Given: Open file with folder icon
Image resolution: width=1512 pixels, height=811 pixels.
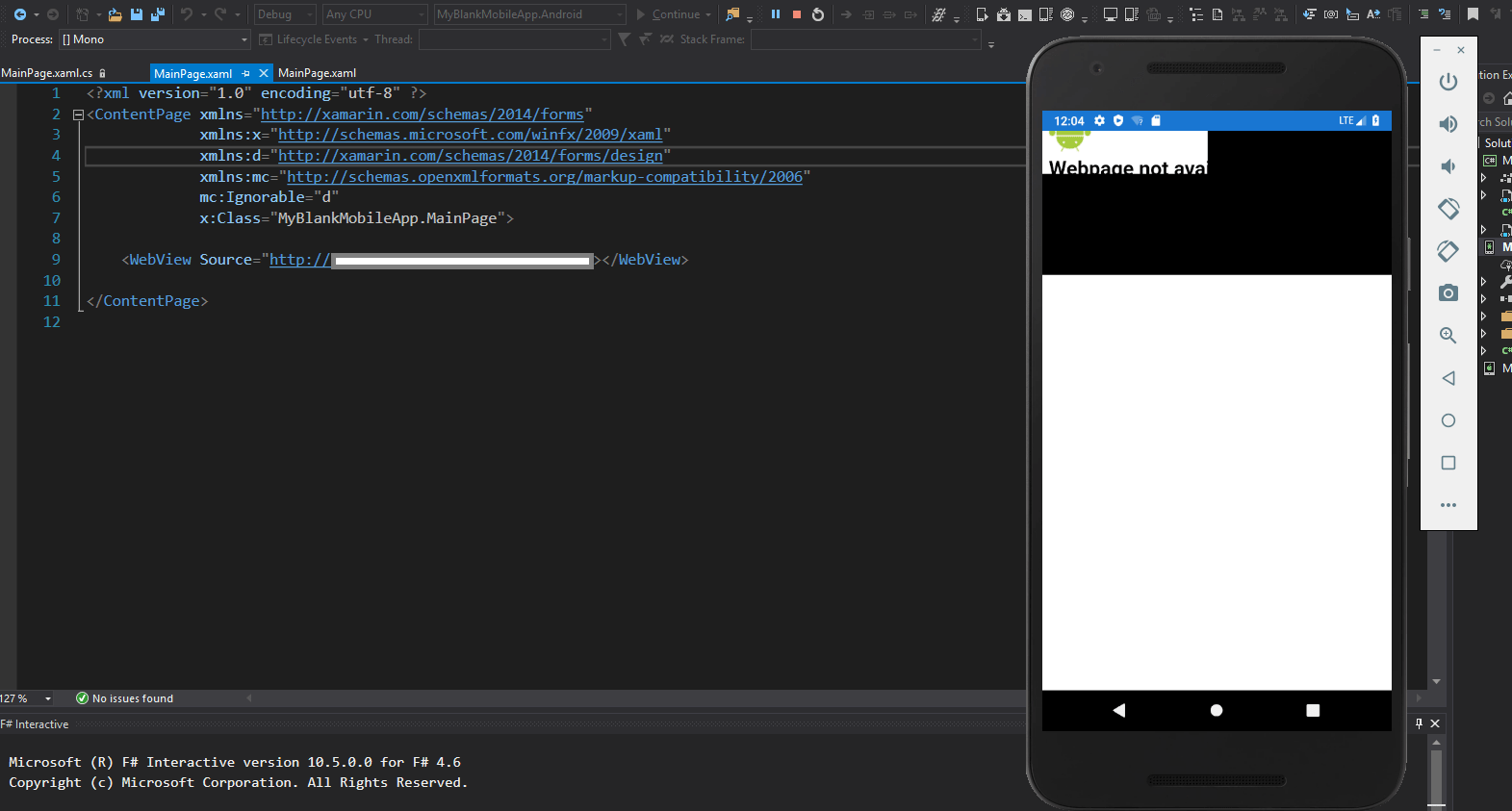Looking at the screenshot, I should [x=115, y=14].
